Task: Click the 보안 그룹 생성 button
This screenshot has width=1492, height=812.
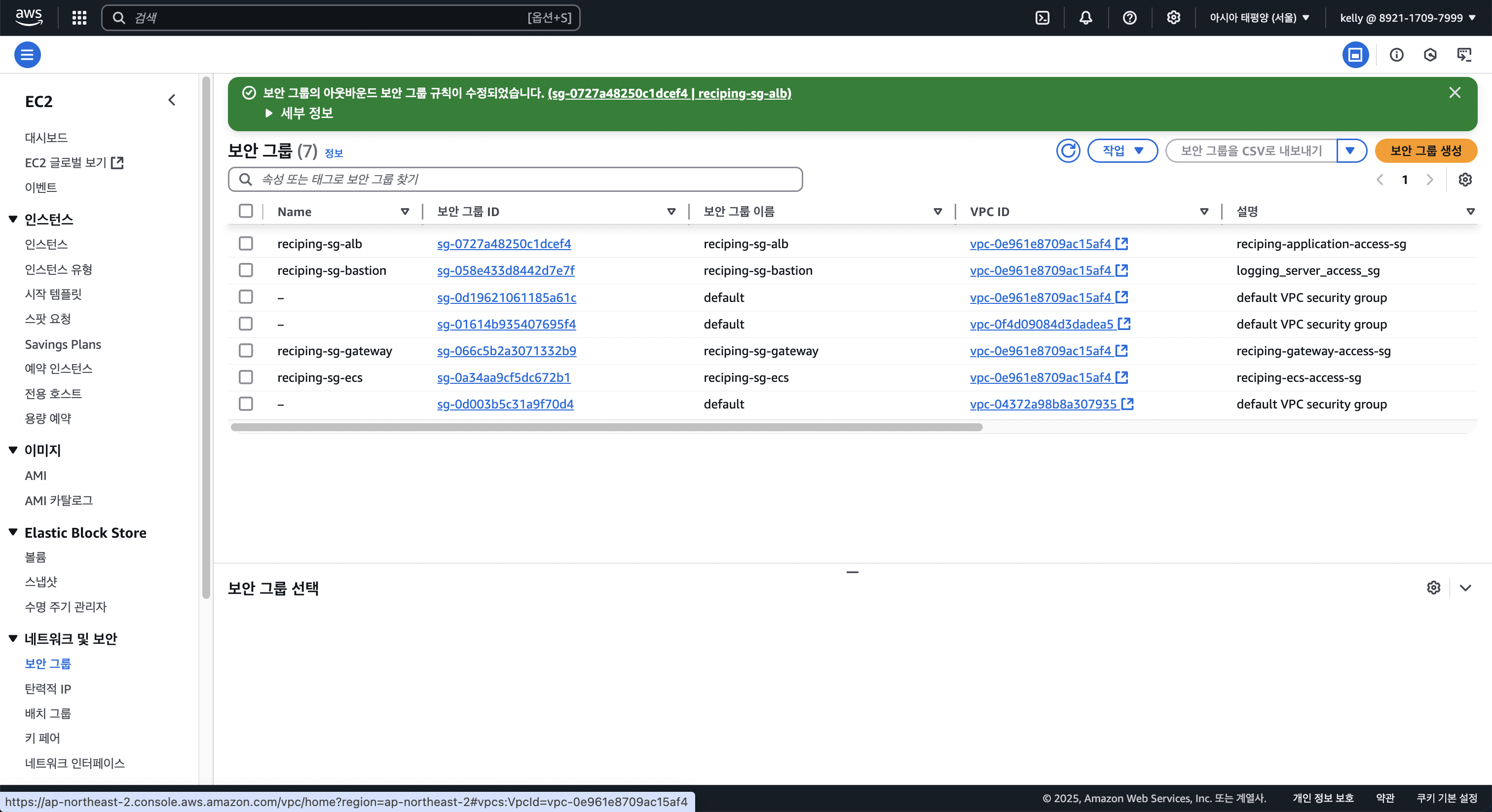Action: (x=1425, y=150)
